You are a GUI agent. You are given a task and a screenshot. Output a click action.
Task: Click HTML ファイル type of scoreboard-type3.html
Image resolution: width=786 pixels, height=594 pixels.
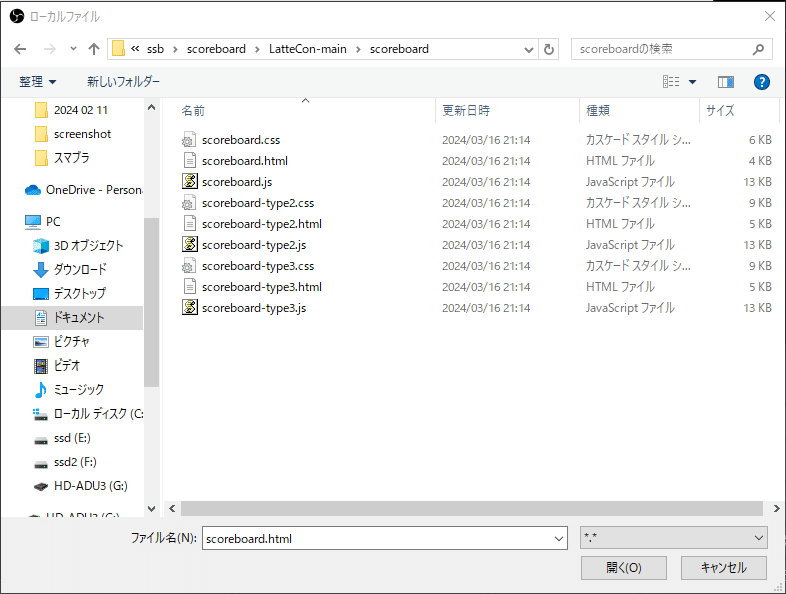(620, 287)
